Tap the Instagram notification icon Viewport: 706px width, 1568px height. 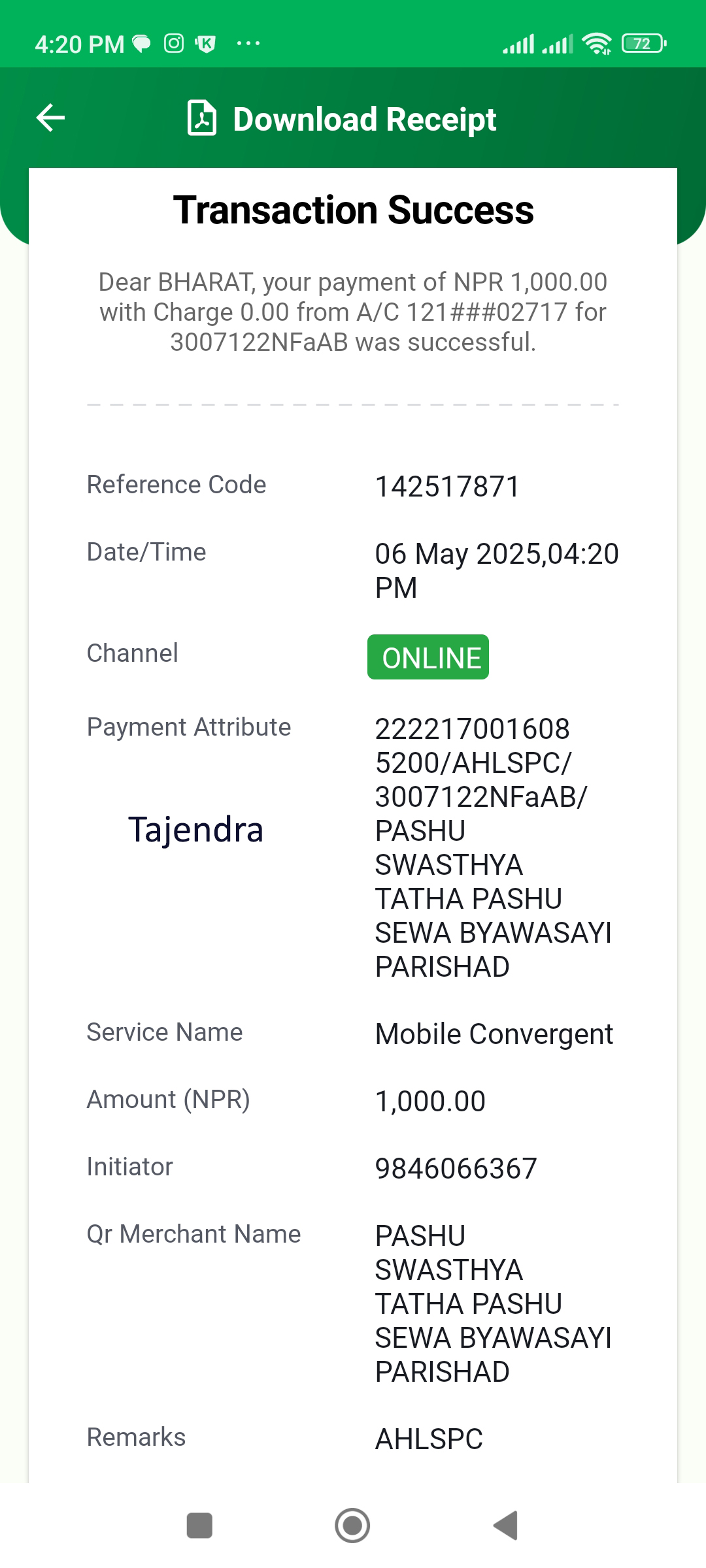(x=174, y=44)
